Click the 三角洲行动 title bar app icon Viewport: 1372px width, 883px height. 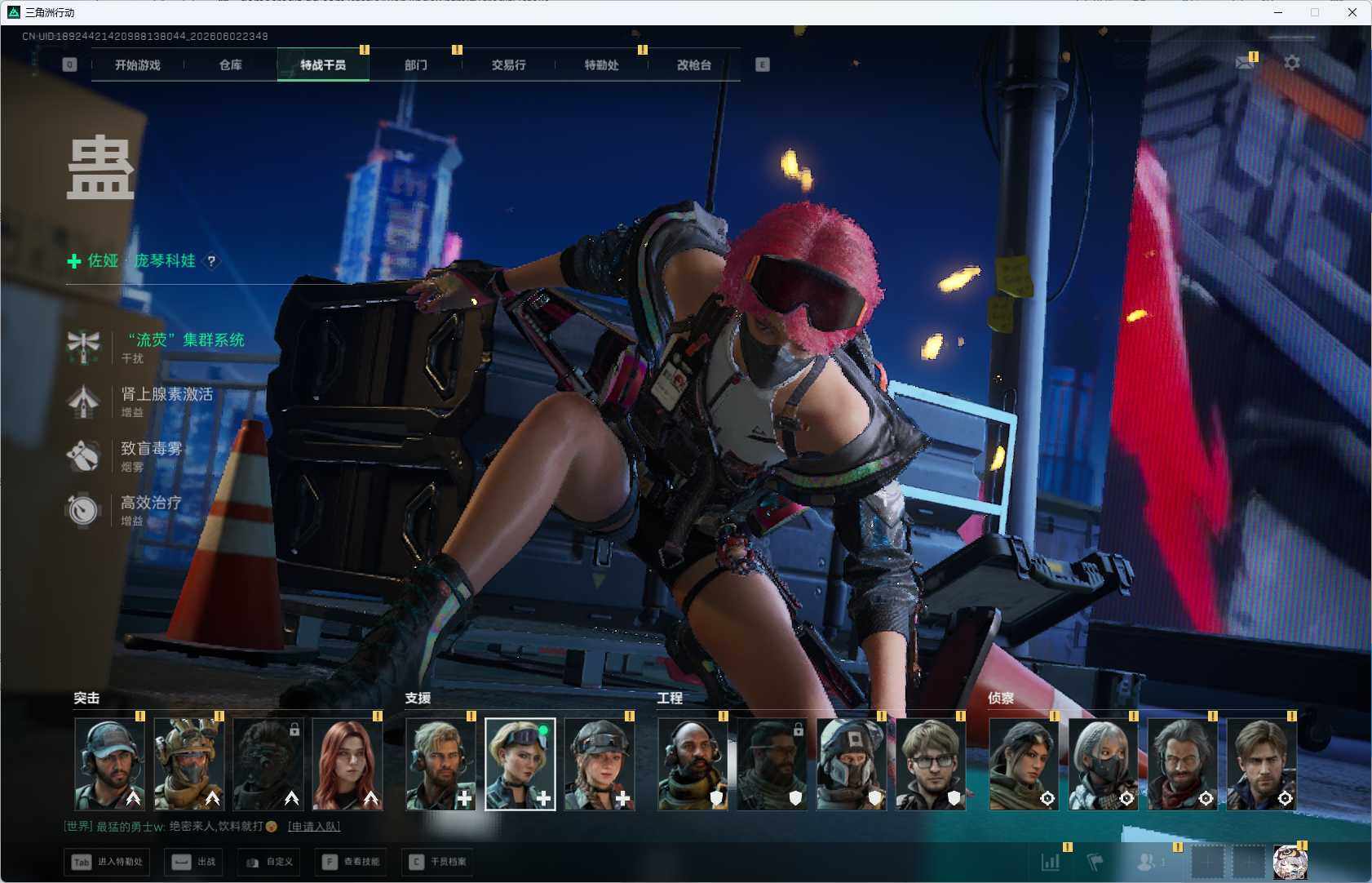coord(13,12)
